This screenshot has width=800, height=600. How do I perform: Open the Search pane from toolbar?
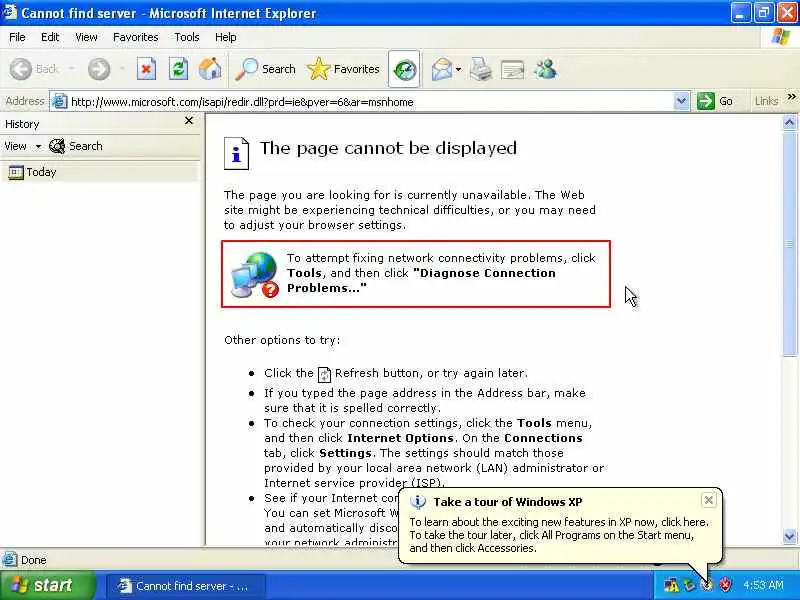click(x=265, y=69)
